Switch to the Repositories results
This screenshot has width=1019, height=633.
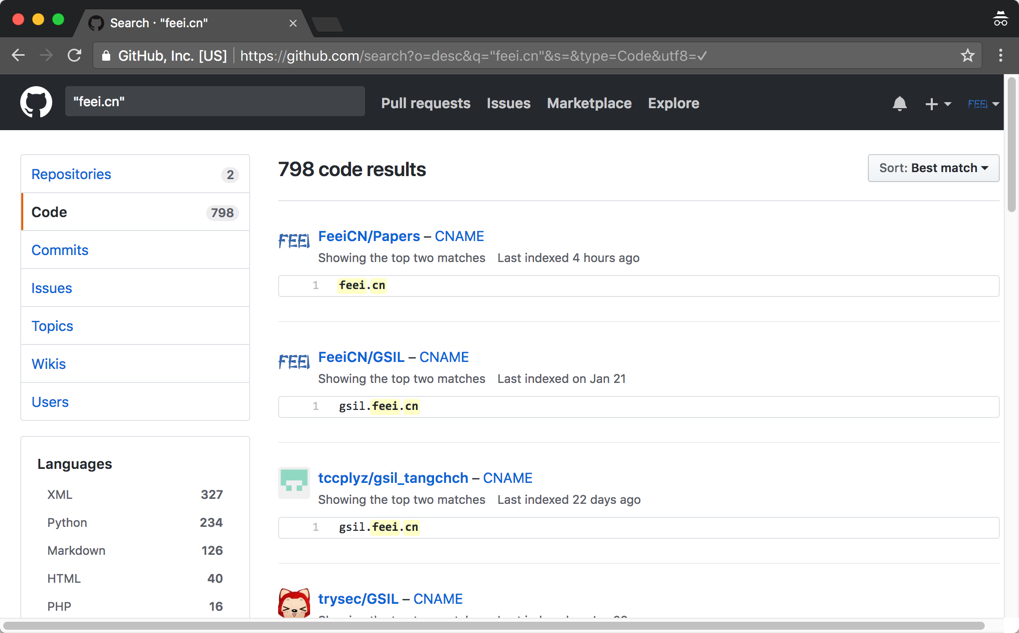coord(71,174)
